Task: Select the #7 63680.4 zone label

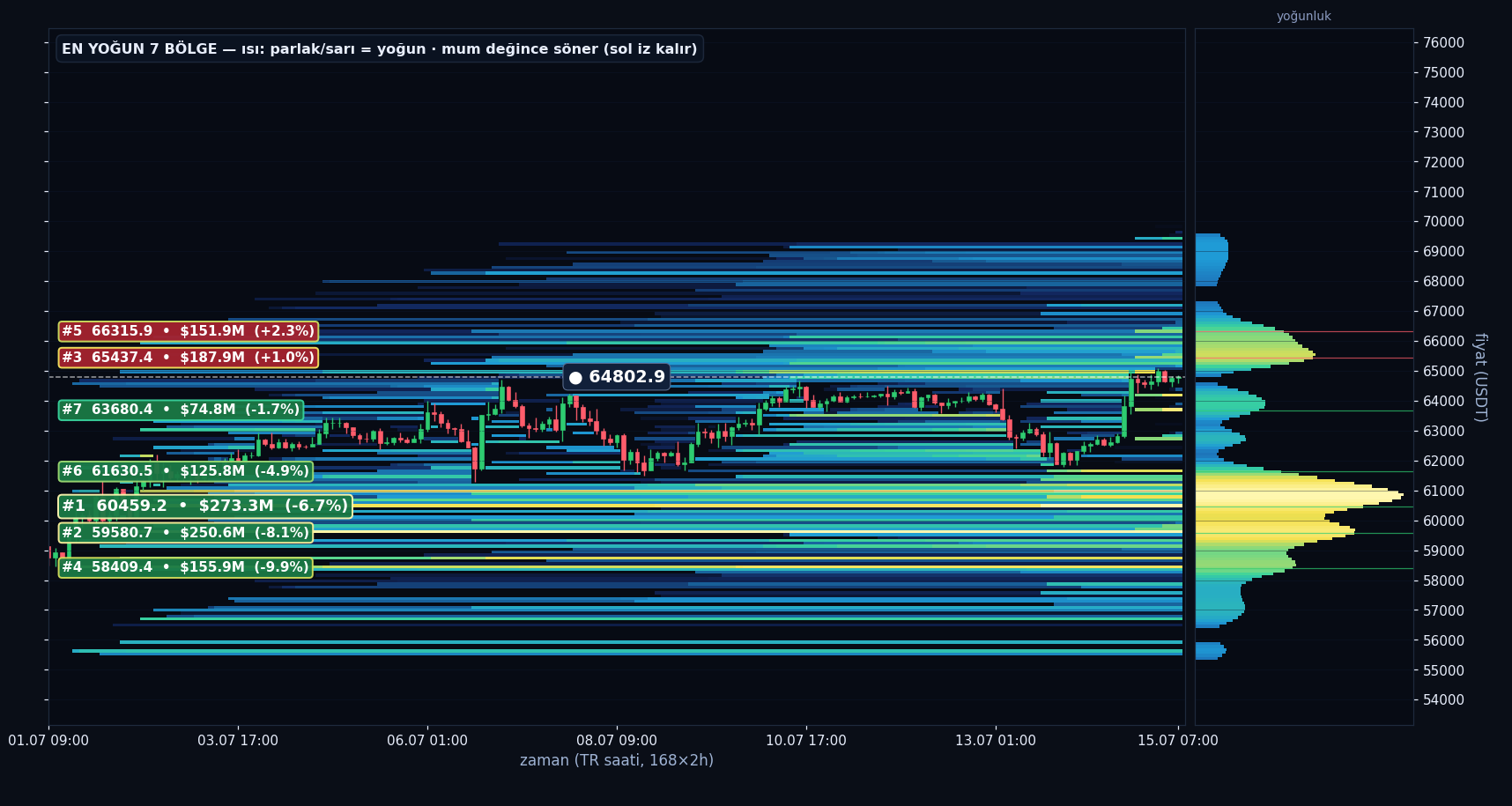Action: tap(181, 410)
